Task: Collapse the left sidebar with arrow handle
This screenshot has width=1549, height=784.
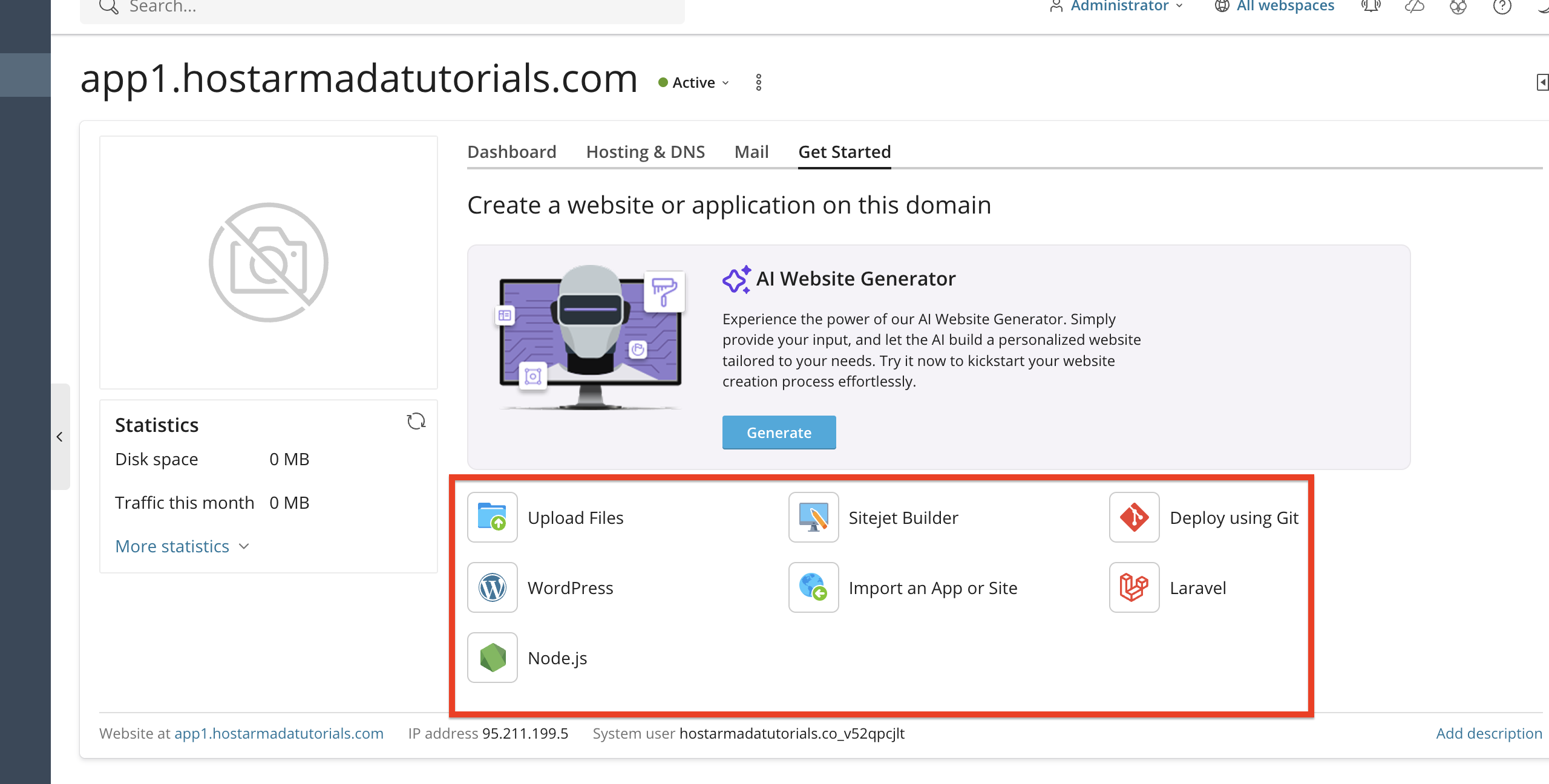Action: 60,436
